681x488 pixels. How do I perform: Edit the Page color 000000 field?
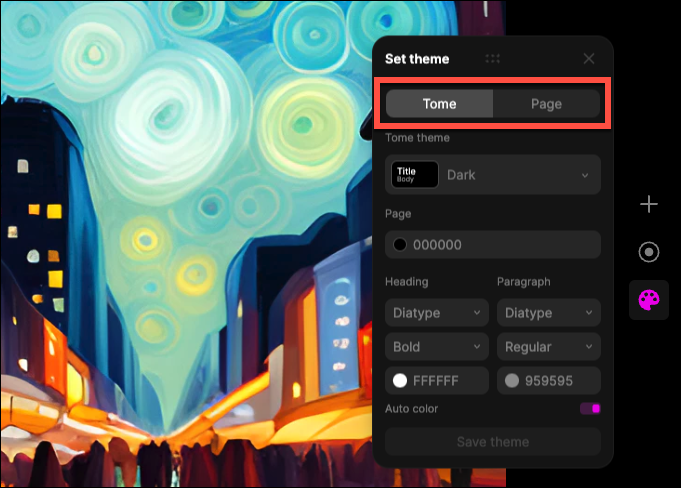click(x=493, y=245)
